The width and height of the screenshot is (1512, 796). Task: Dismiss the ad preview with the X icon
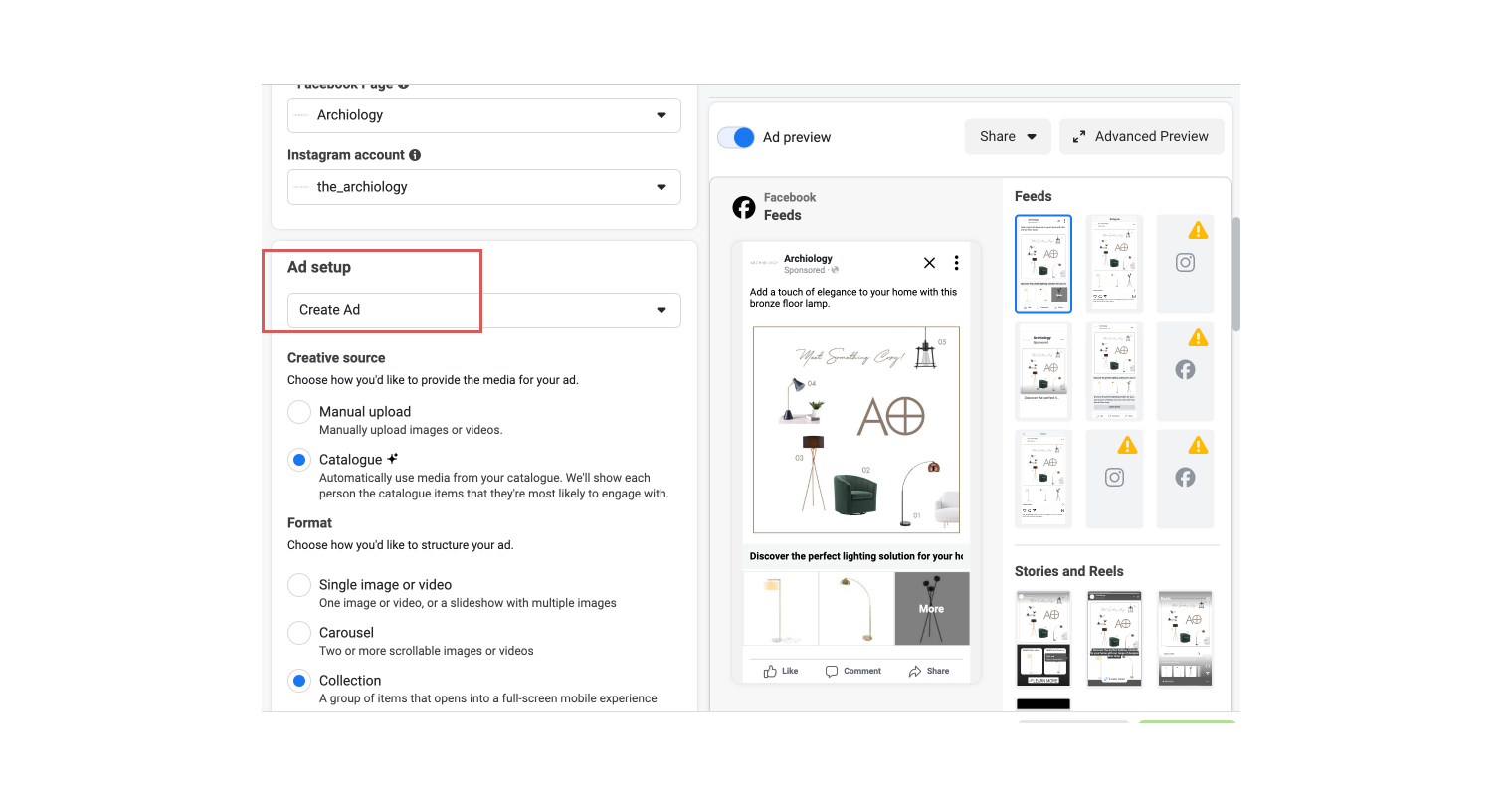point(929,263)
